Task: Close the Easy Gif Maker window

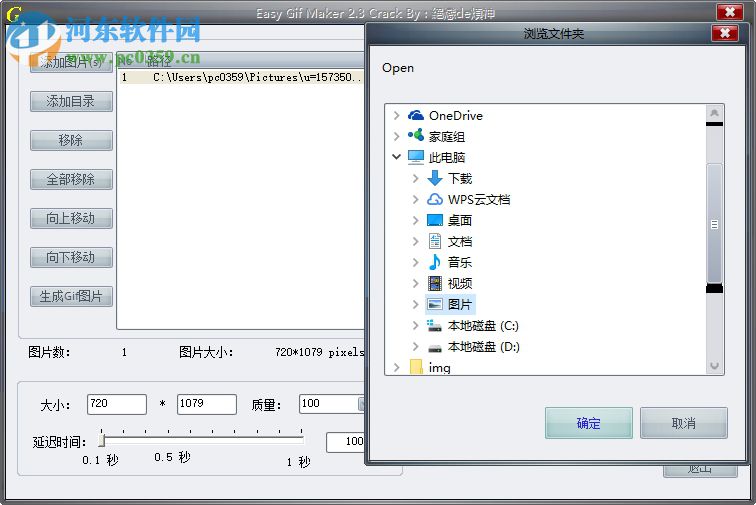Action: coord(729,12)
